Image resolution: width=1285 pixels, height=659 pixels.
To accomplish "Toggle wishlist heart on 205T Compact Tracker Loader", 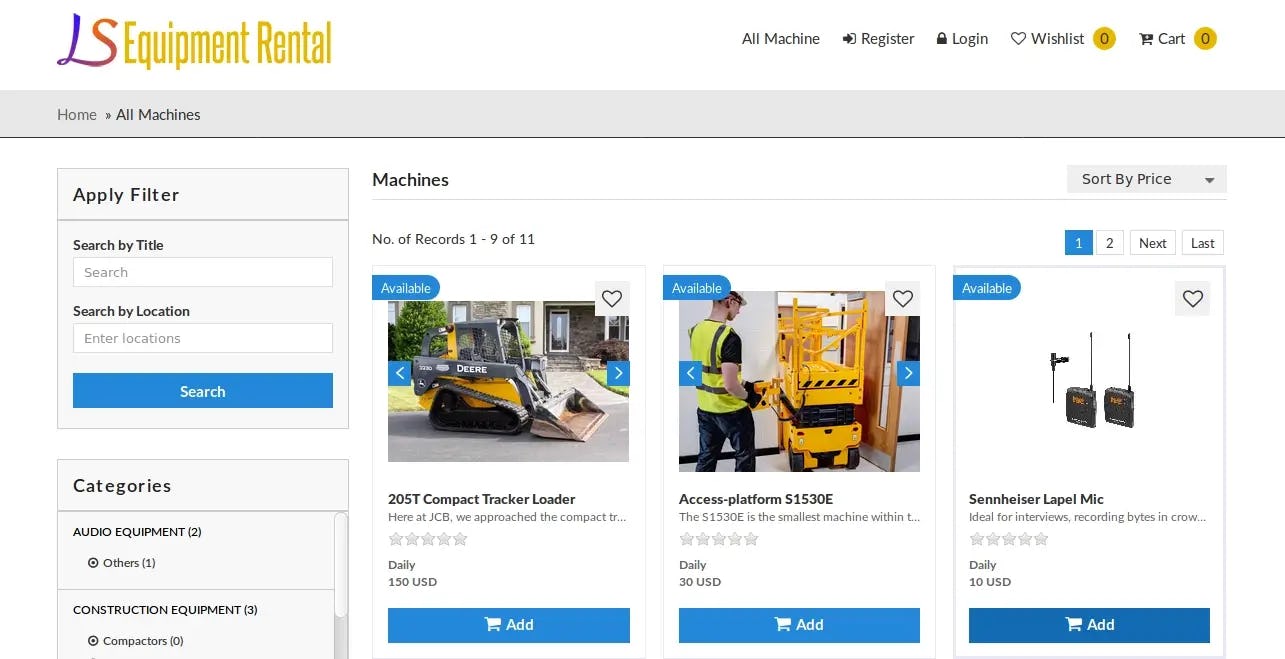I will pos(612,298).
